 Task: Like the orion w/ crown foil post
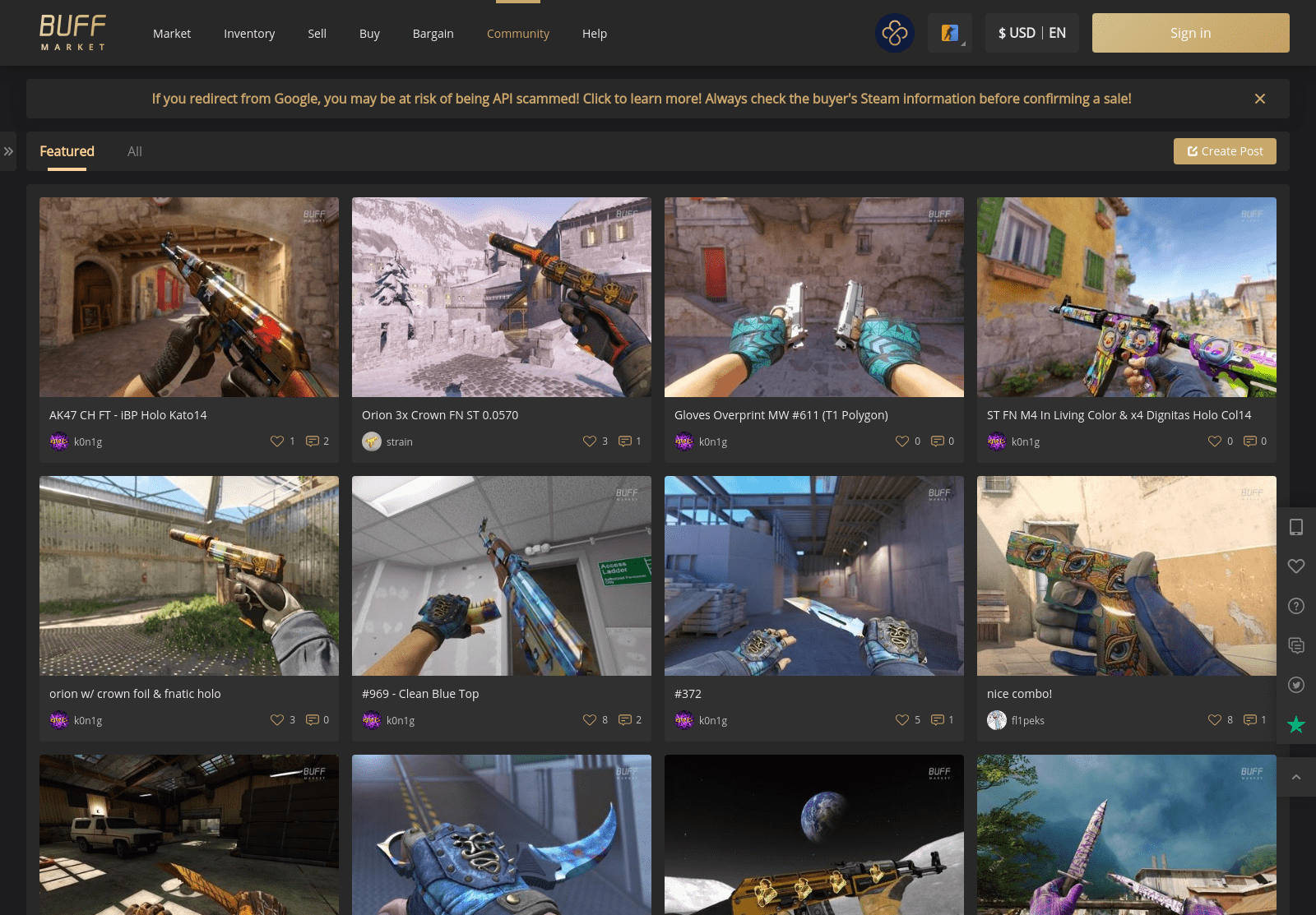coord(277,720)
